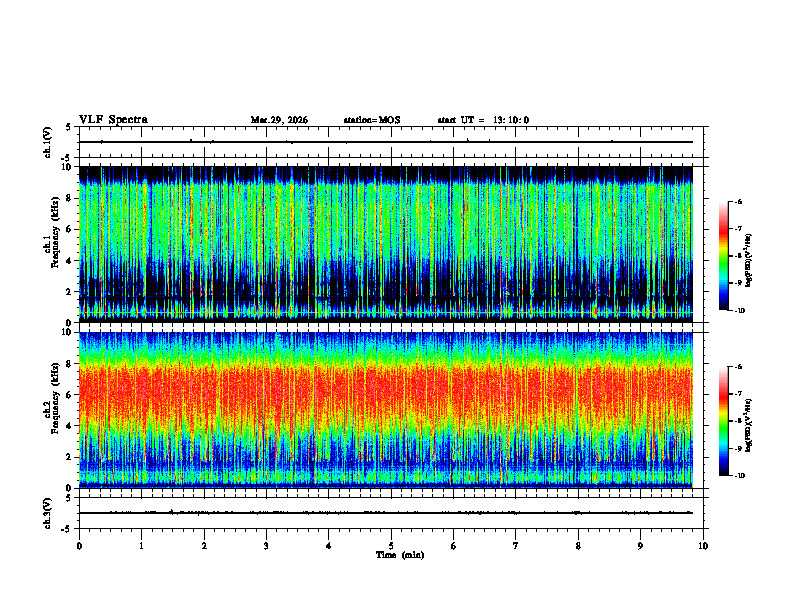Click the "ch.1(V)" waveform axis label
The height and width of the screenshot is (612, 792).
pos(48,142)
